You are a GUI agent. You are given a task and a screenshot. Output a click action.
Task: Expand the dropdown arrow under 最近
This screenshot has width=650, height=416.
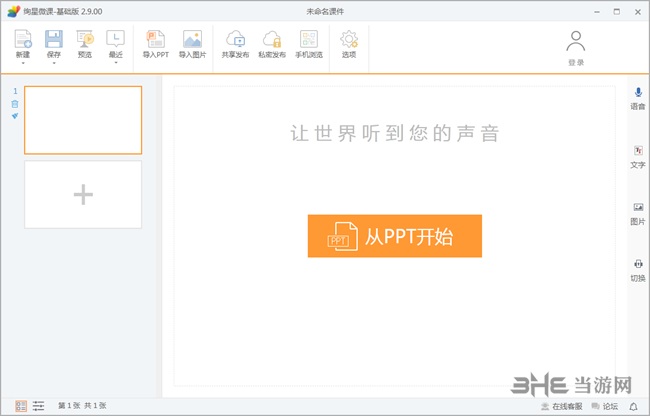coord(116,63)
